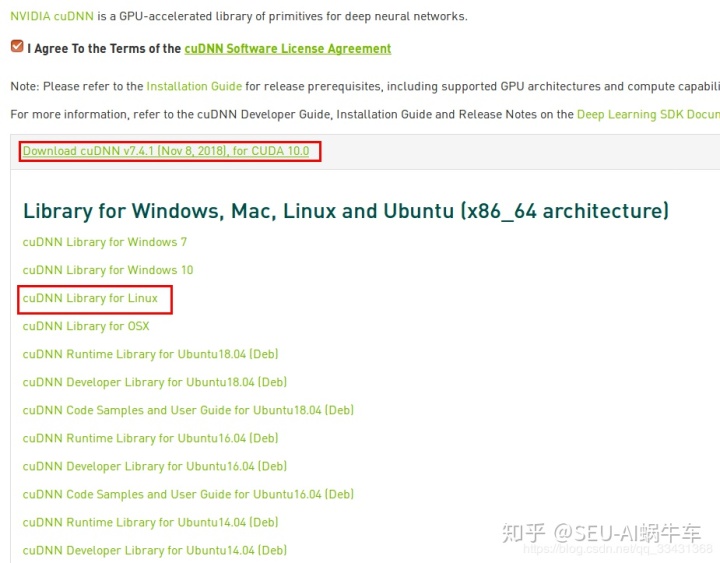
Task: Download Code Samples and User Guide Ubuntu18.04
Action: tap(188, 410)
